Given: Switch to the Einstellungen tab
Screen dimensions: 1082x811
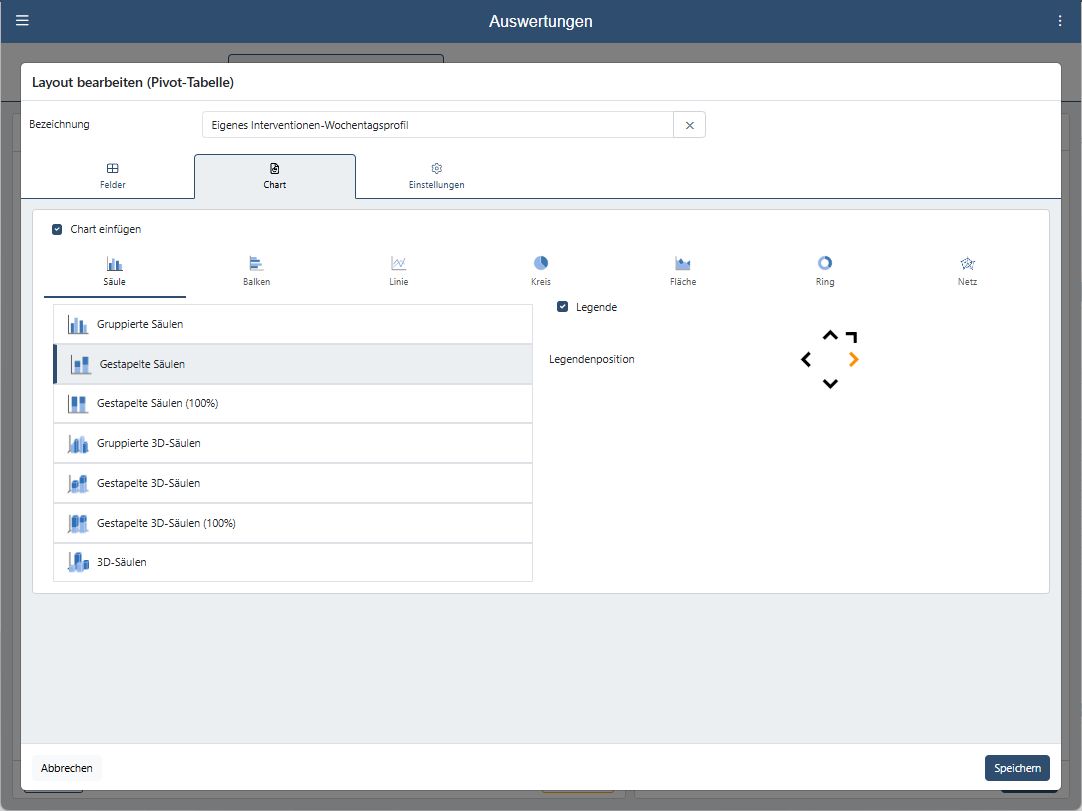Looking at the screenshot, I should click(436, 176).
